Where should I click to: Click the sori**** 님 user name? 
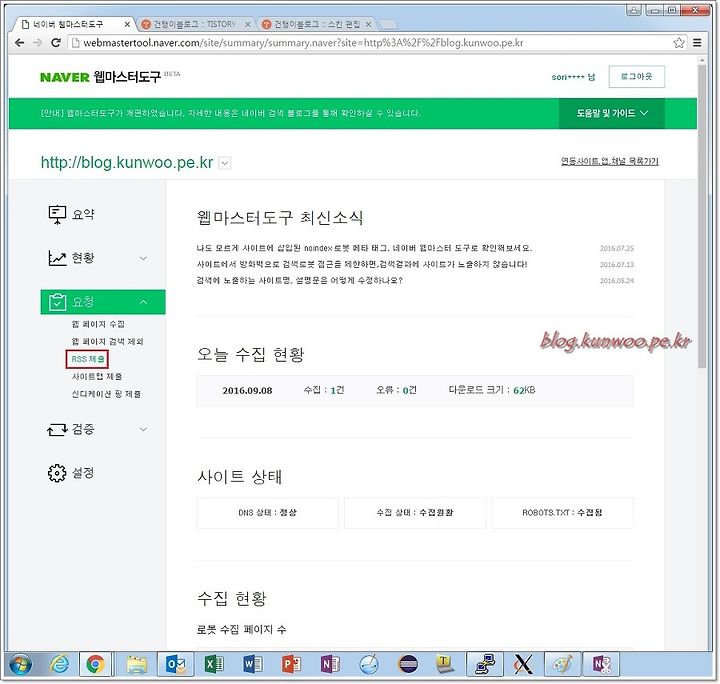coord(573,77)
